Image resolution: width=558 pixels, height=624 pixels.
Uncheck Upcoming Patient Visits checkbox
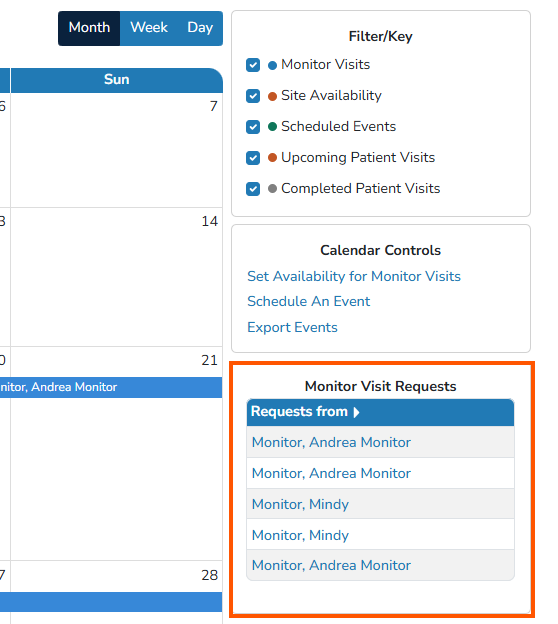point(253,158)
